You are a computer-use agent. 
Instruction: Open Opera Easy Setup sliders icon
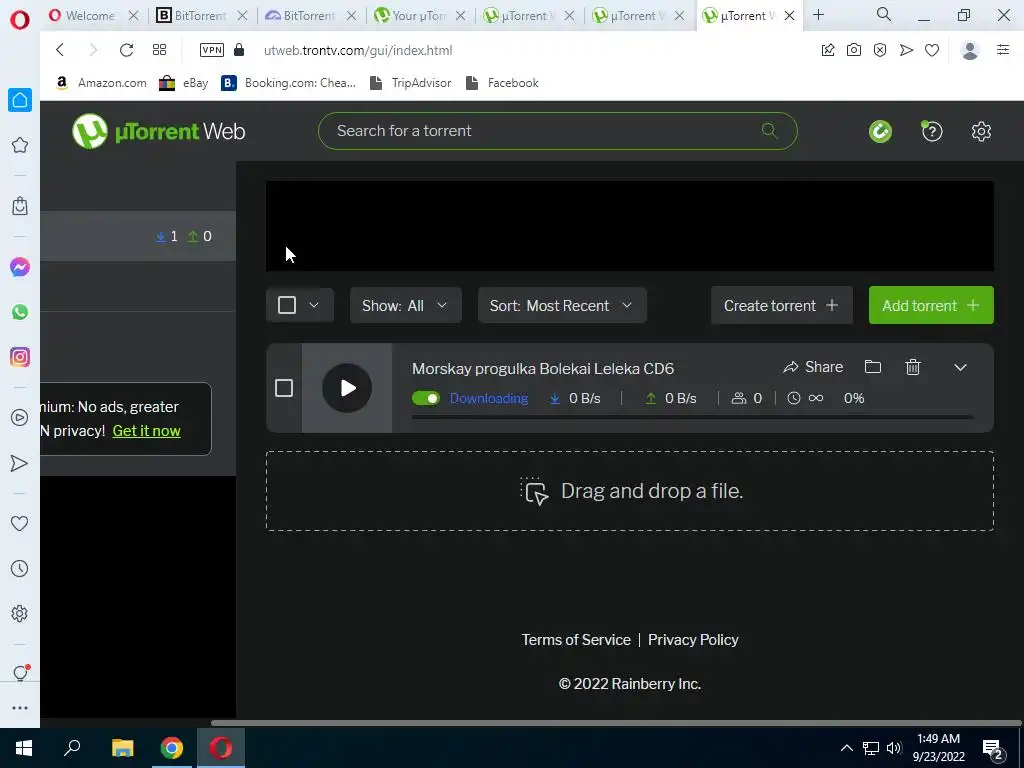1003,50
